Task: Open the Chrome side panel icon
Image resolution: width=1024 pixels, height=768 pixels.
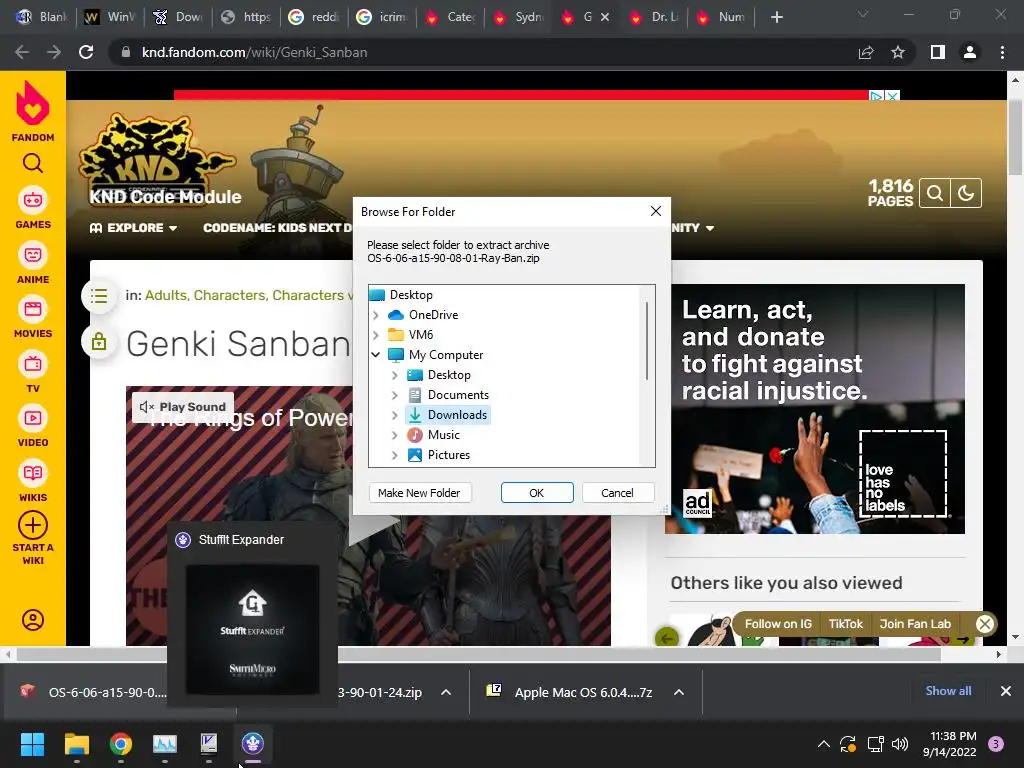Action: (x=938, y=52)
